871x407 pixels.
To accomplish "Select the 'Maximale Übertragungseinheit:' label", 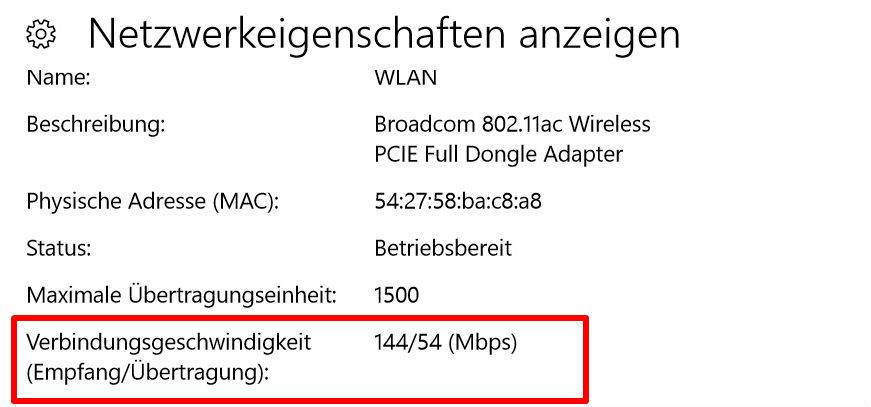I will [181, 296].
